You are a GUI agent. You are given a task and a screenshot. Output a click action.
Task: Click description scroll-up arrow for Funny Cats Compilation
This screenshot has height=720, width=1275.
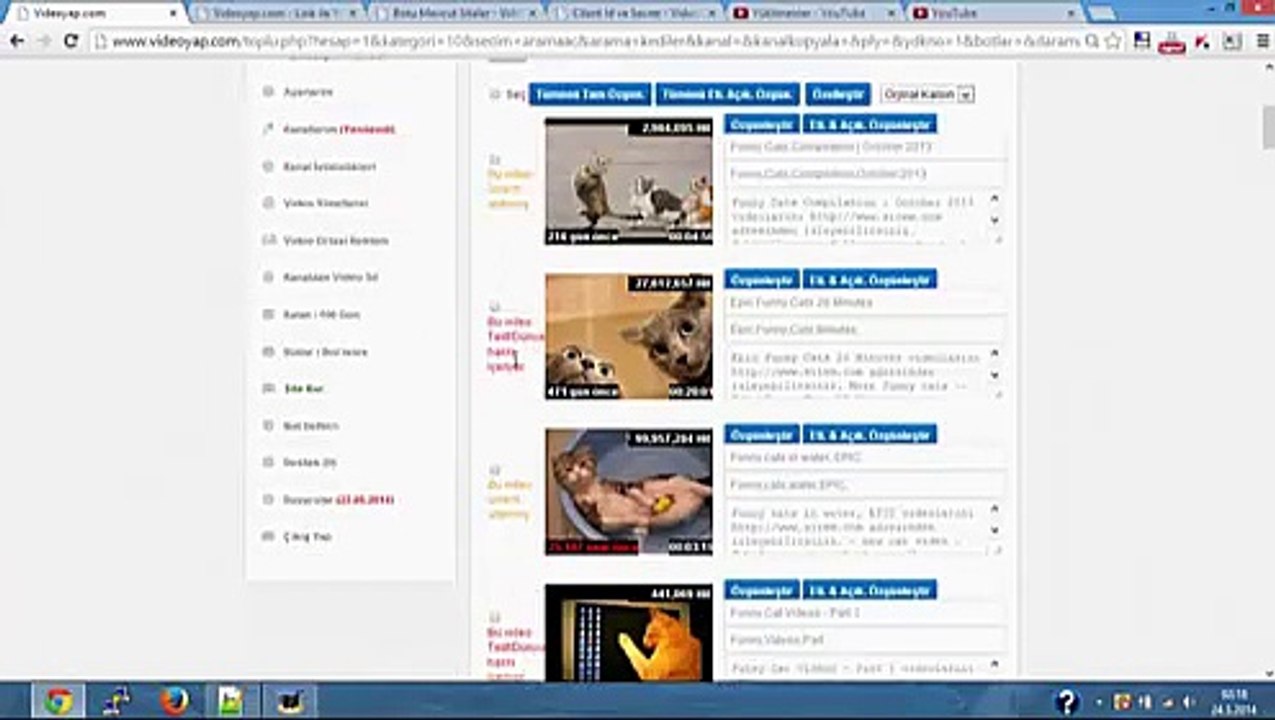point(995,199)
